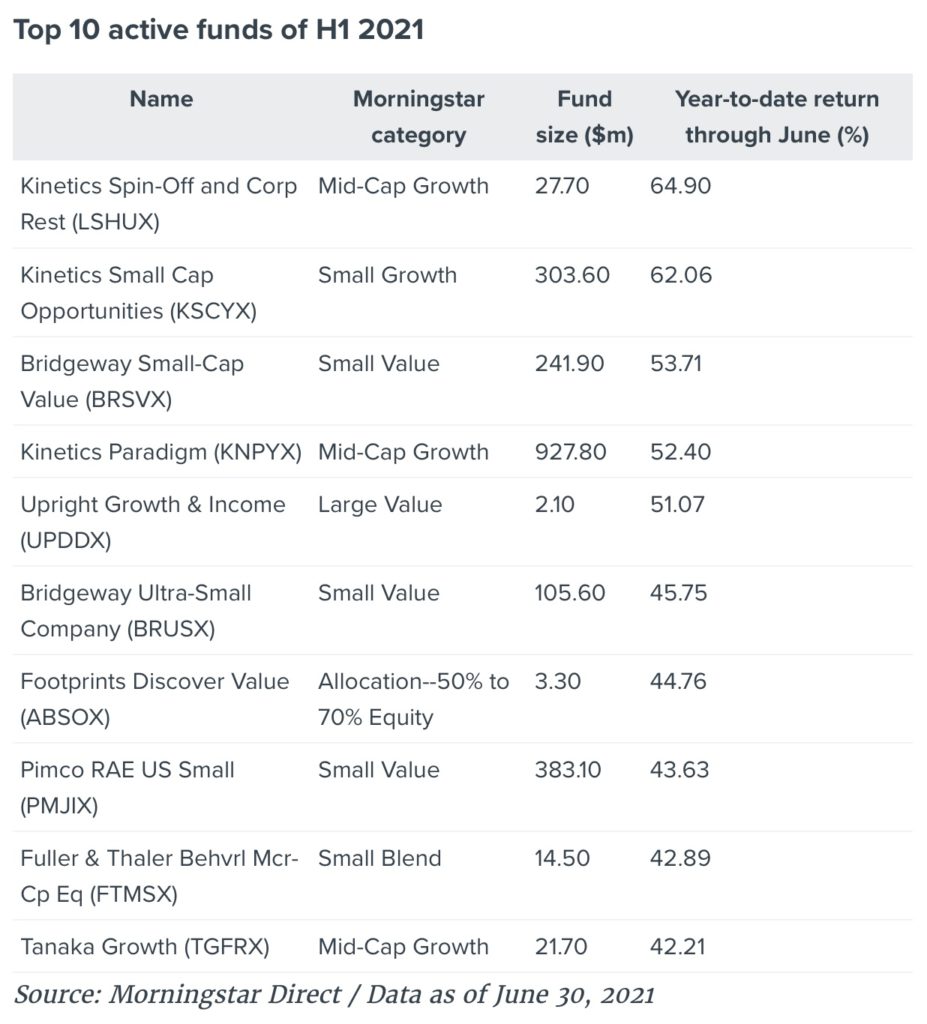Click Bridgeway Small-Cap Value (BRSVX) fund name
This screenshot has height=1024, width=927.
[132, 381]
